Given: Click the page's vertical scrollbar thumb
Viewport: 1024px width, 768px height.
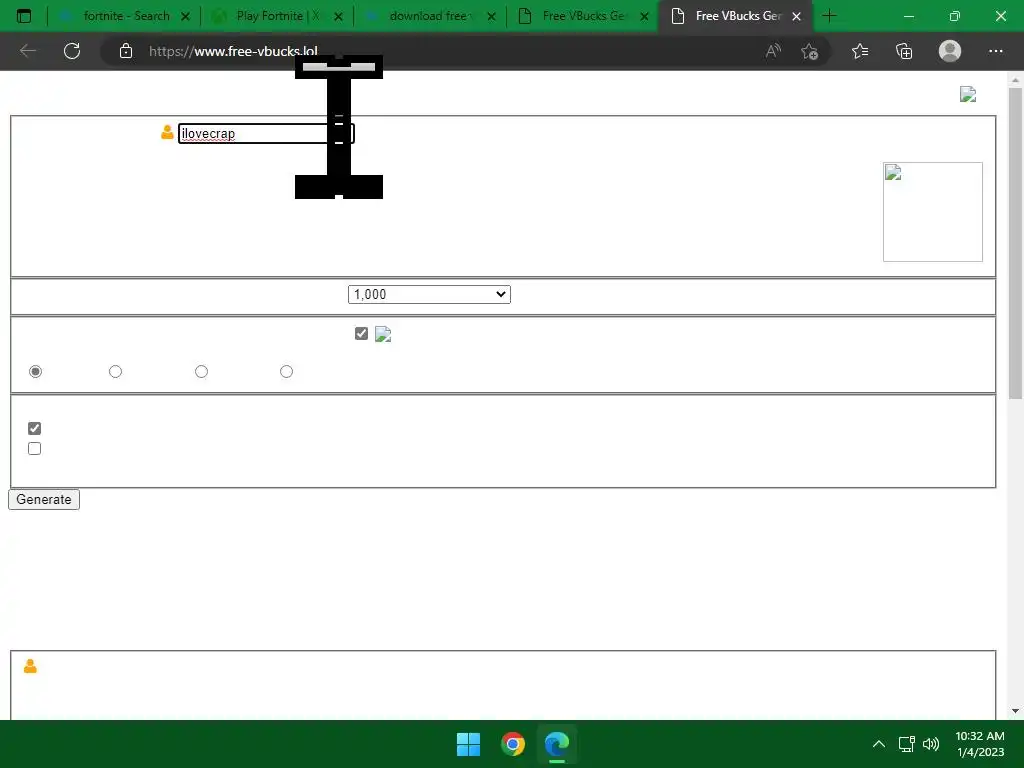Looking at the screenshot, I should [x=1015, y=243].
